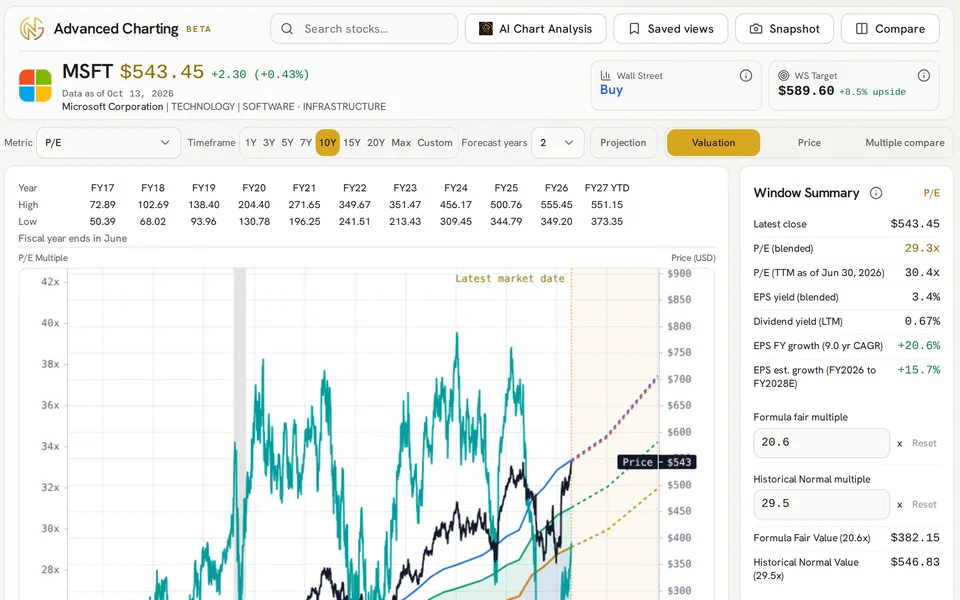Reset the Formula fair multiple
Viewport: 960px width, 600px height.
(x=924, y=443)
